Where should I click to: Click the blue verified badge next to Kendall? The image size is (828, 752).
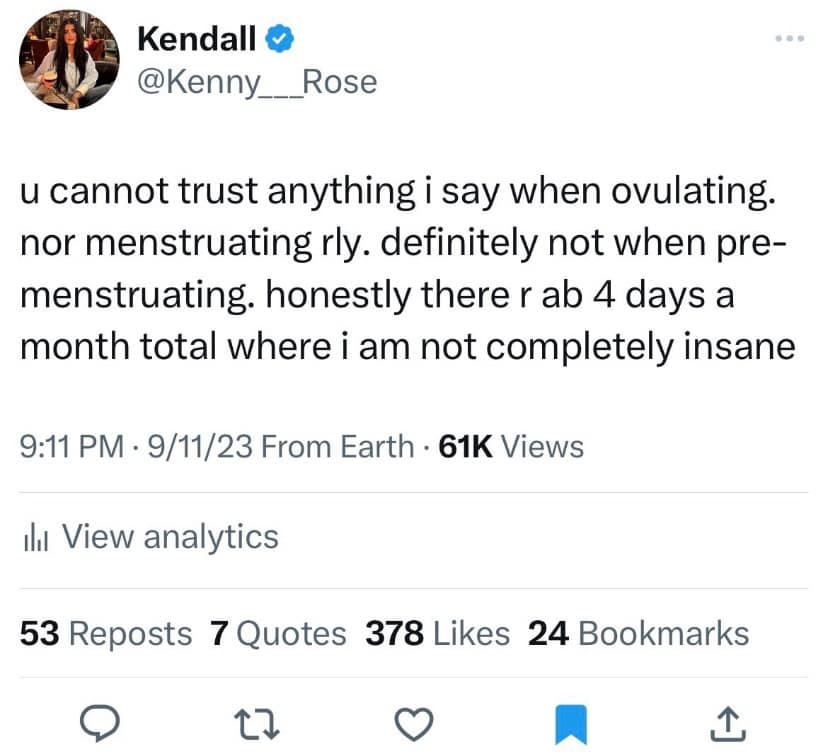282,38
